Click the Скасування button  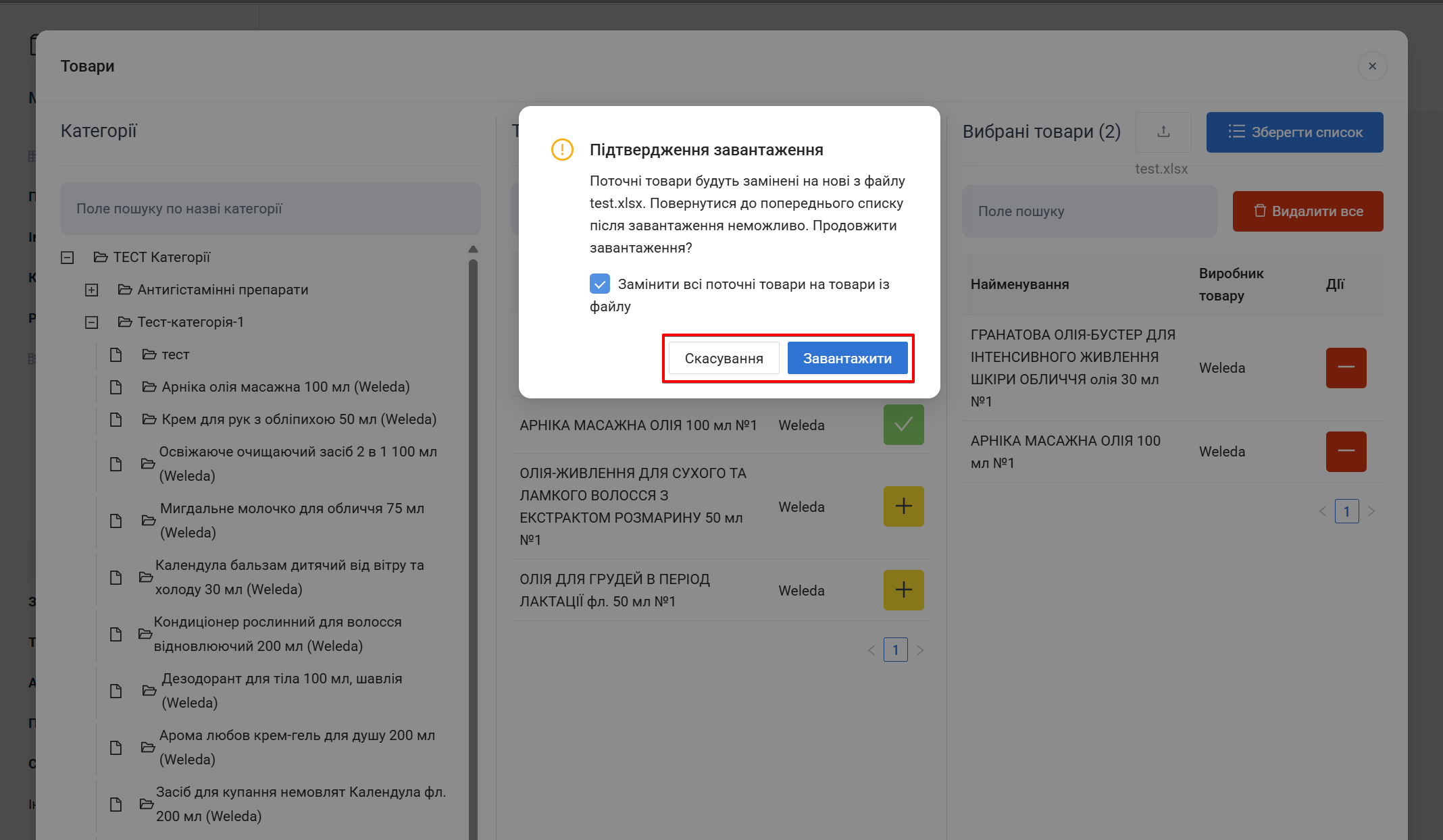tap(723, 358)
